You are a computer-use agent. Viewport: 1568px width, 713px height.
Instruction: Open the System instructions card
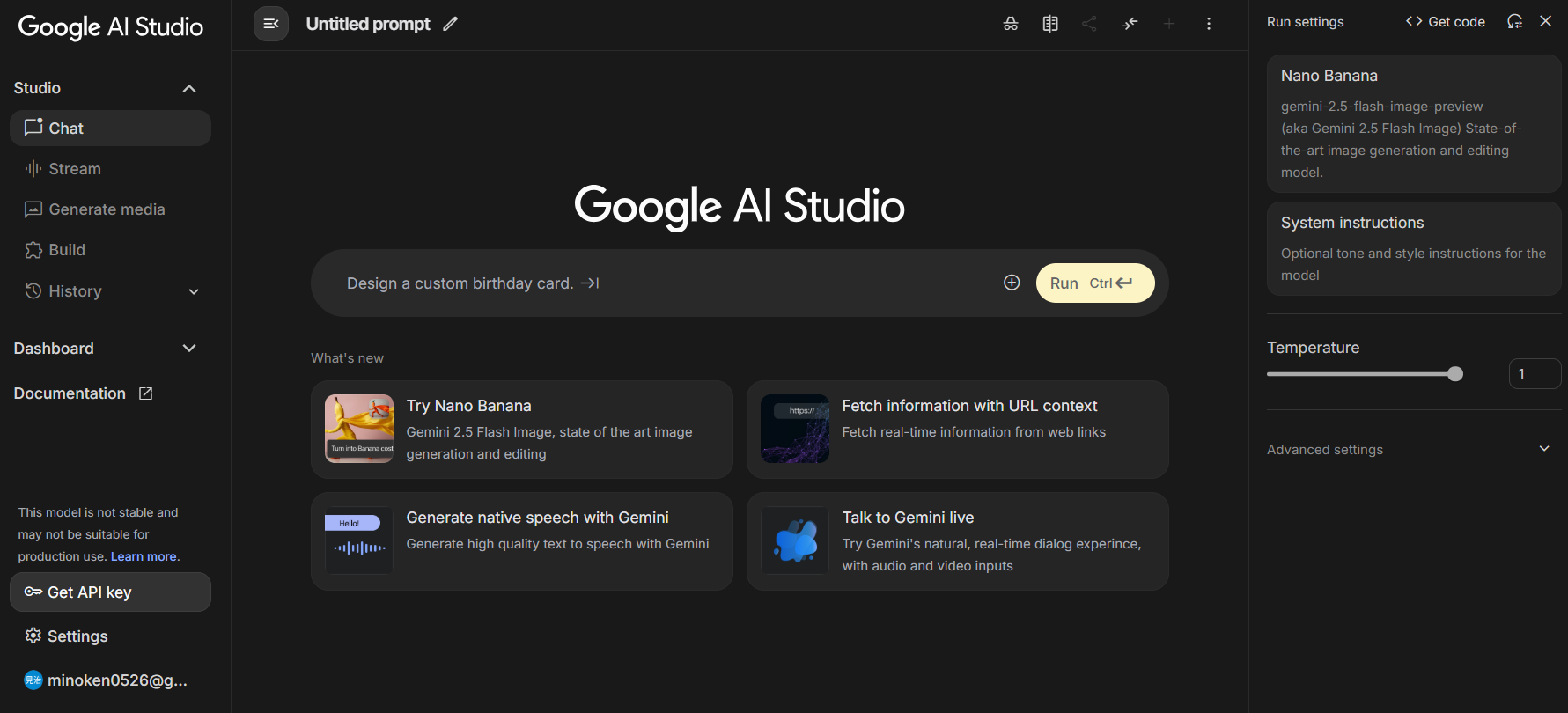1414,248
